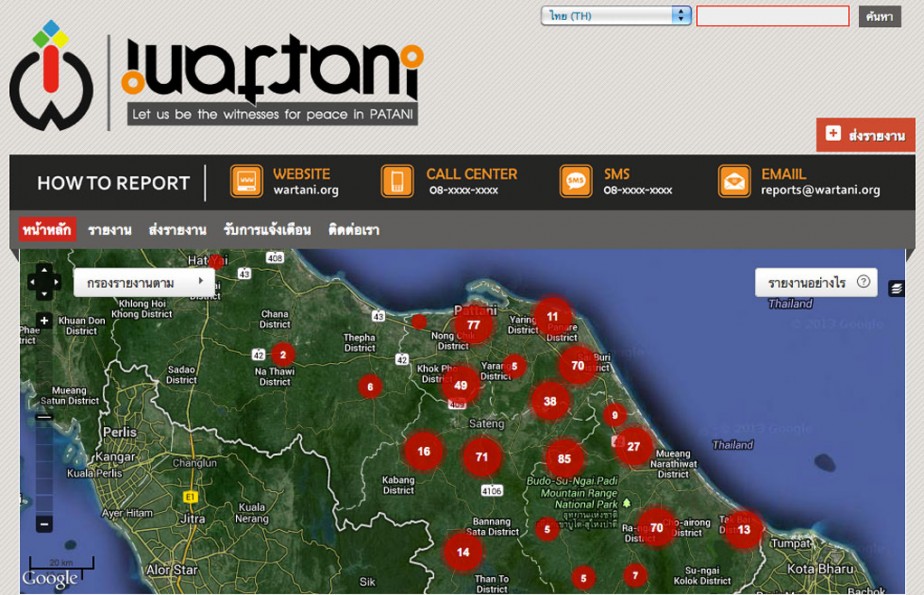Click the map zoom slider handle
The height and width of the screenshot is (595, 924).
[x=44, y=418]
